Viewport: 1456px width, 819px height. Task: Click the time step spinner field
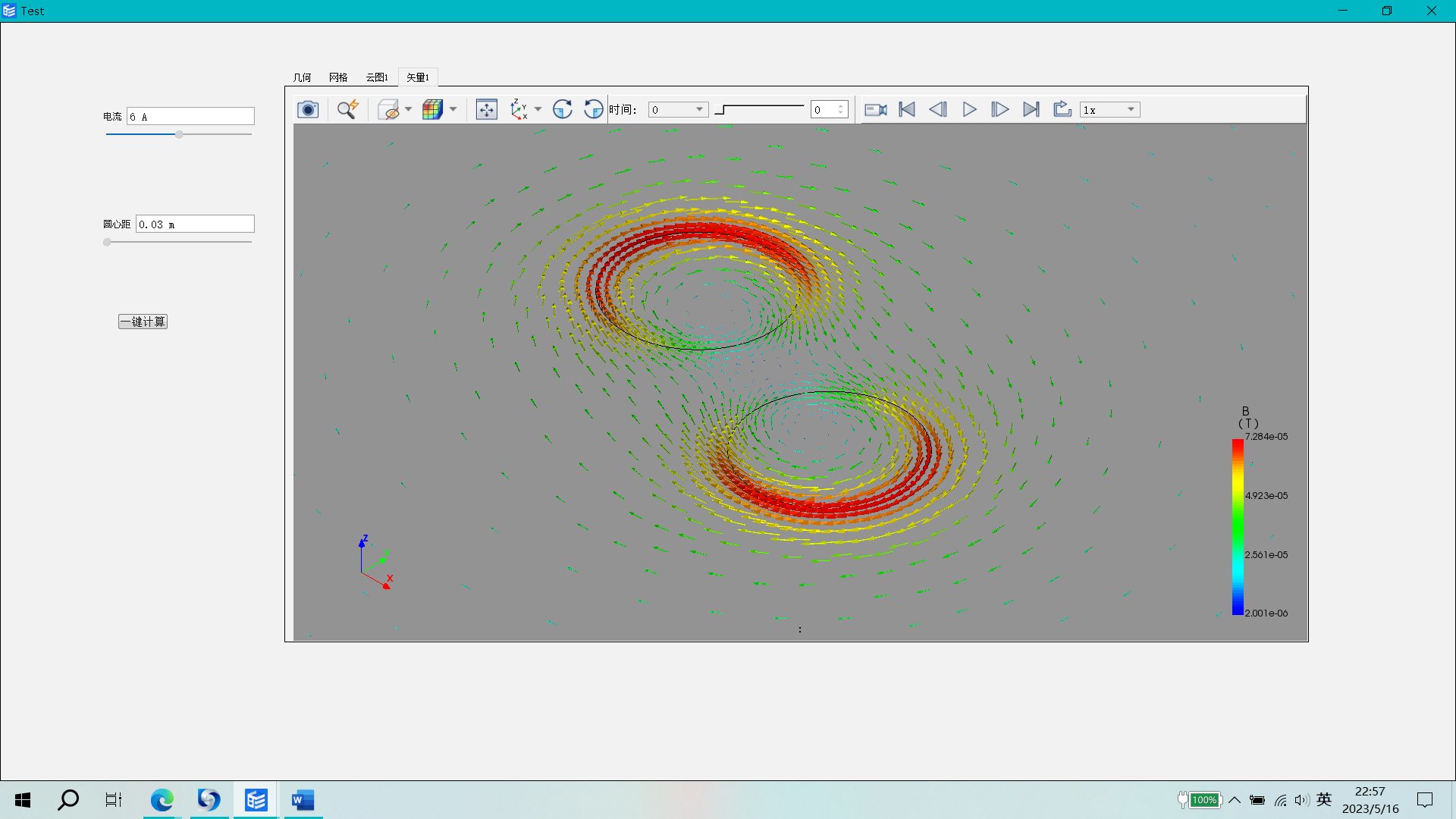(829, 110)
